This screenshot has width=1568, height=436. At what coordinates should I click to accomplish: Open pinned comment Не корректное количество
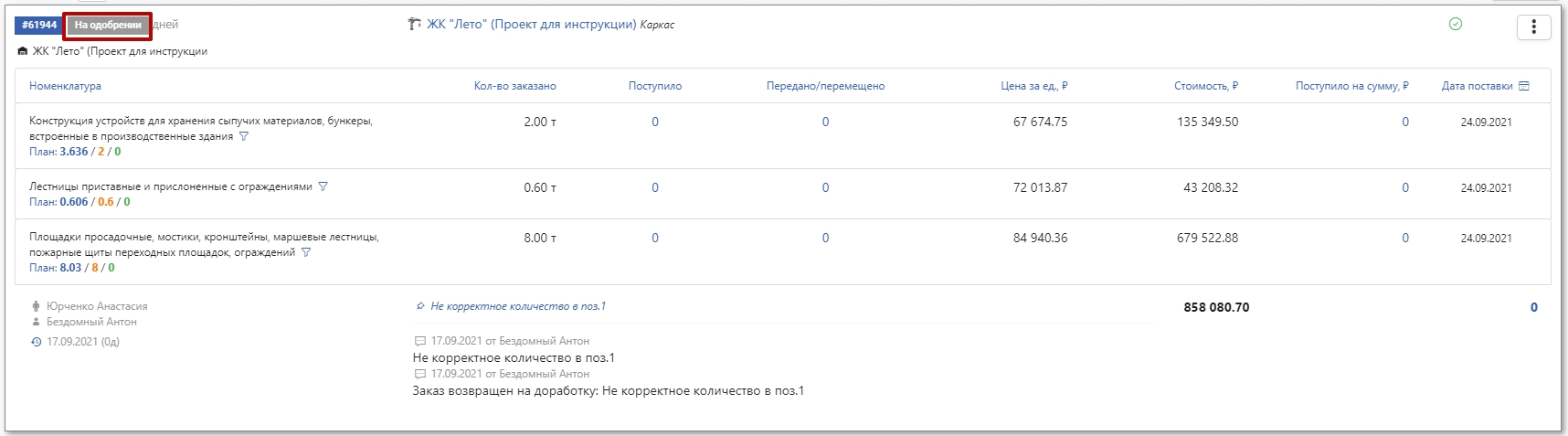[x=517, y=306]
